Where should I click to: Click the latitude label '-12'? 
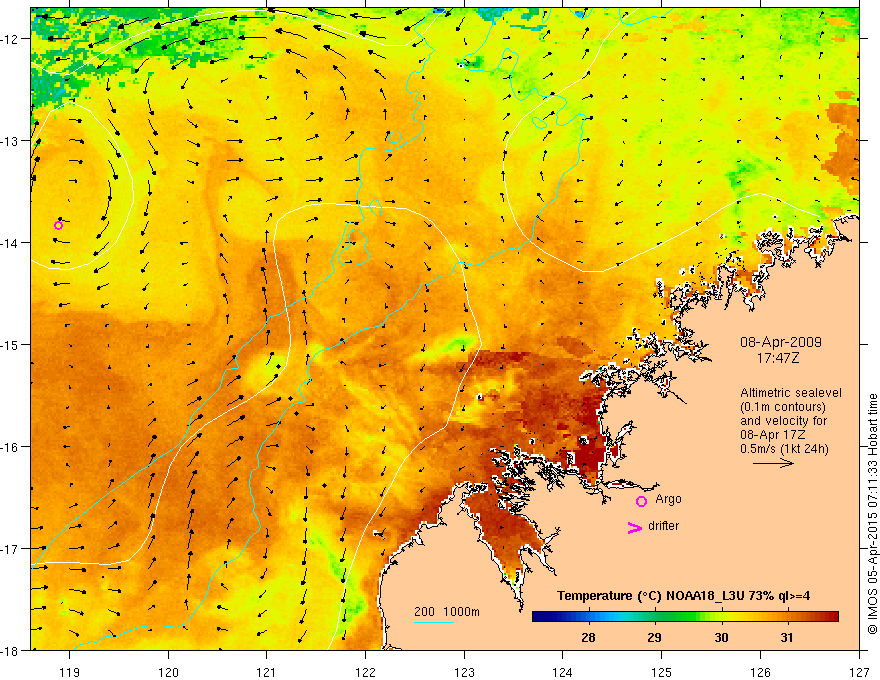(x=11, y=39)
